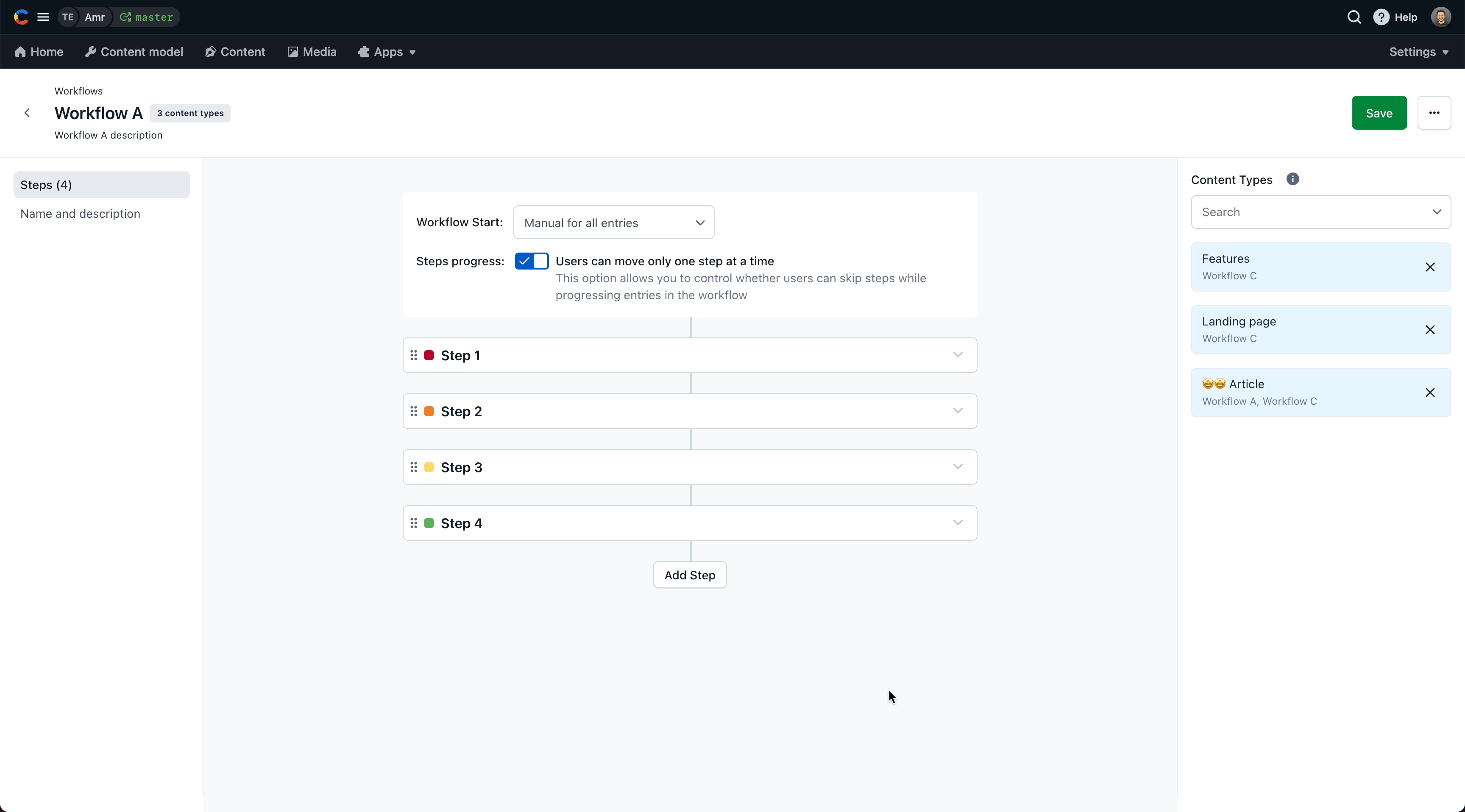Toggle one step at a time switch
Viewport: 1465px width, 812px height.
click(x=532, y=261)
